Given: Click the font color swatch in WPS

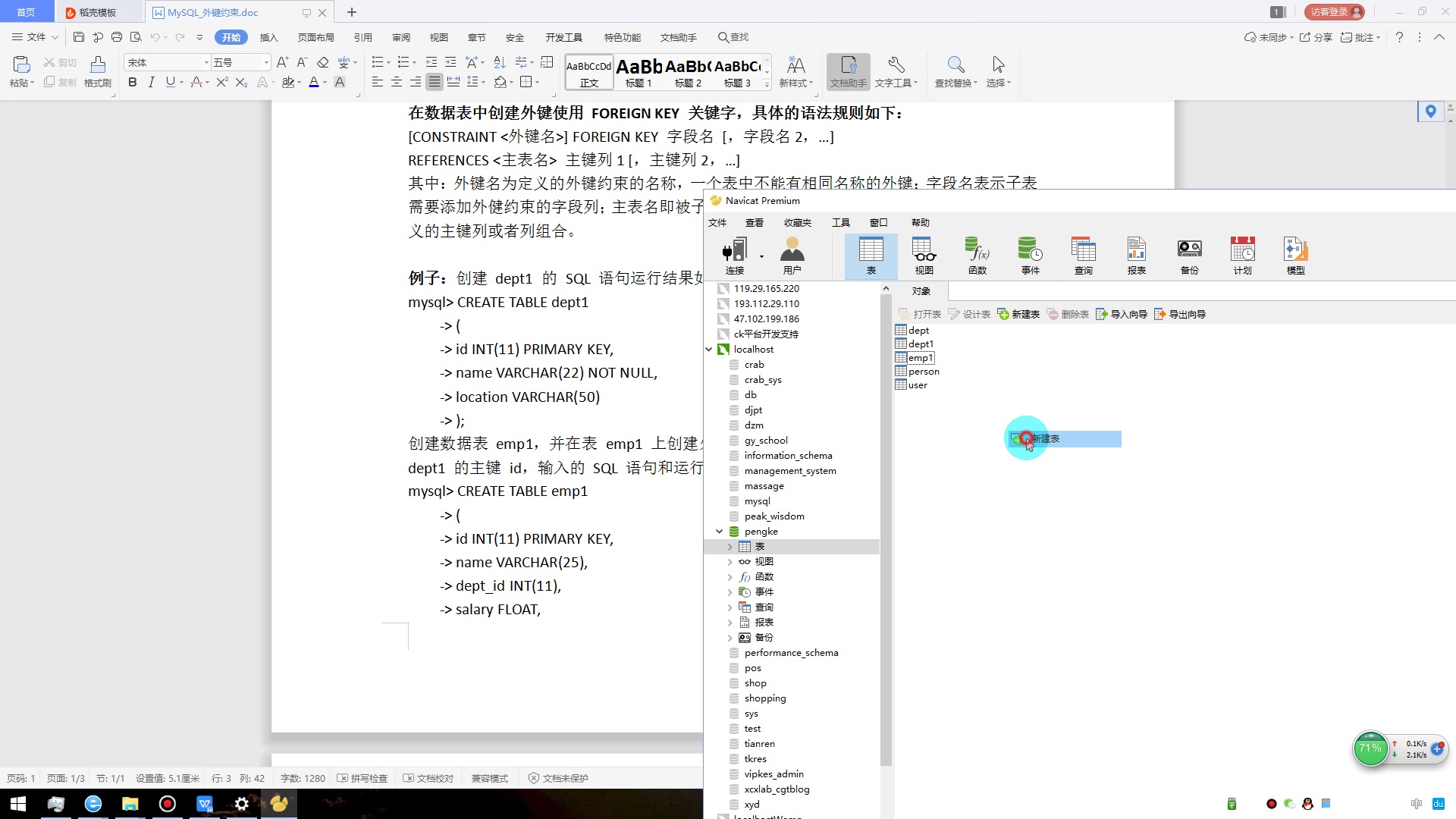Looking at the screenshot, I should pos(314,83).
